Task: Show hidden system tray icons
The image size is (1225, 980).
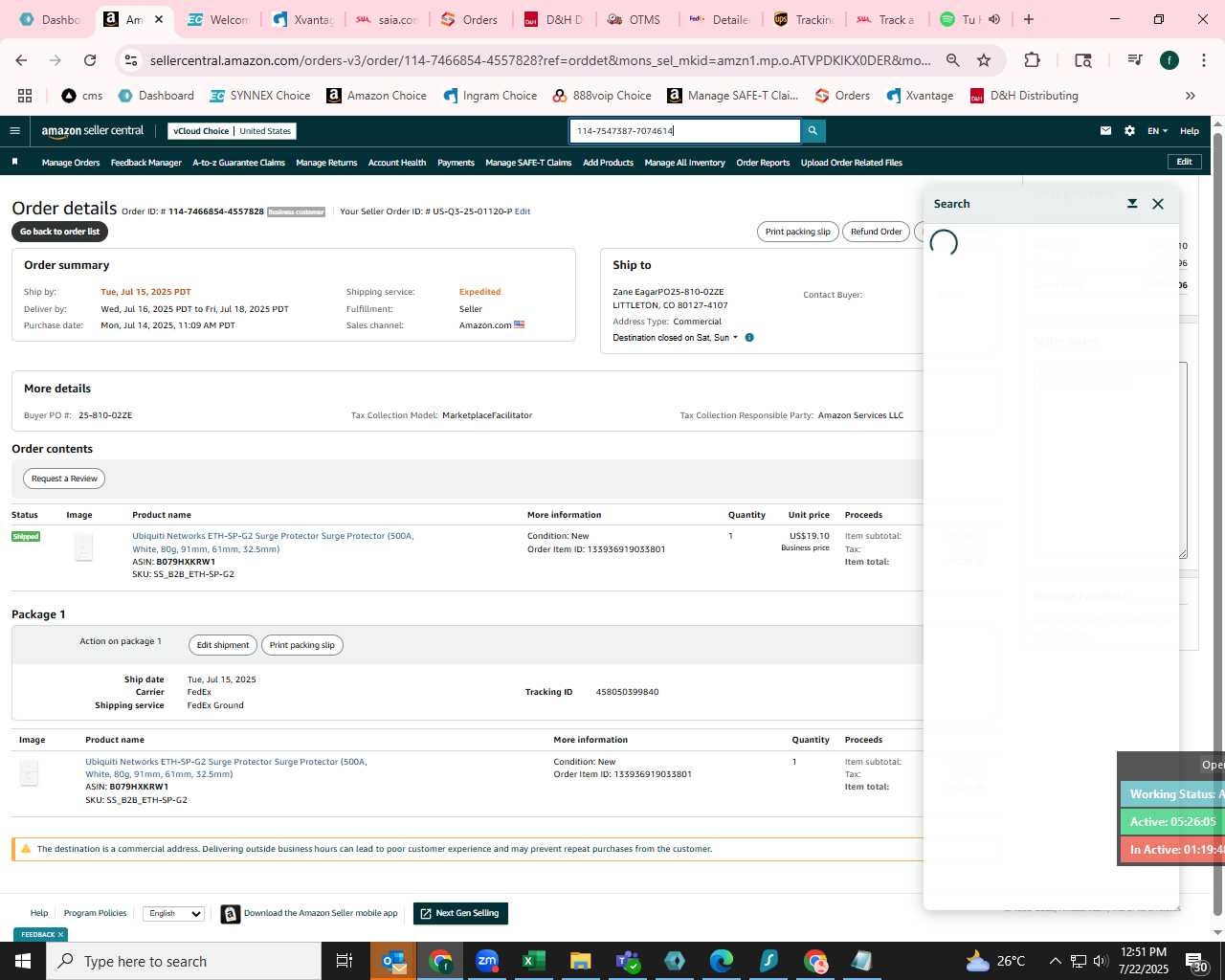Action: click(x=1055, y=961)
